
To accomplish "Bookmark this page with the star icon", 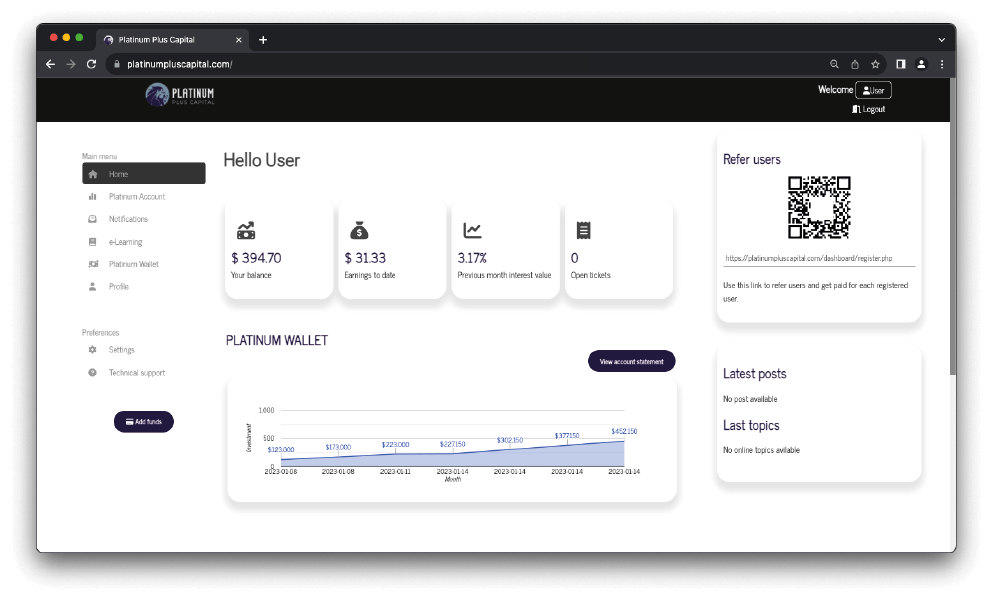I will point(875,64).
